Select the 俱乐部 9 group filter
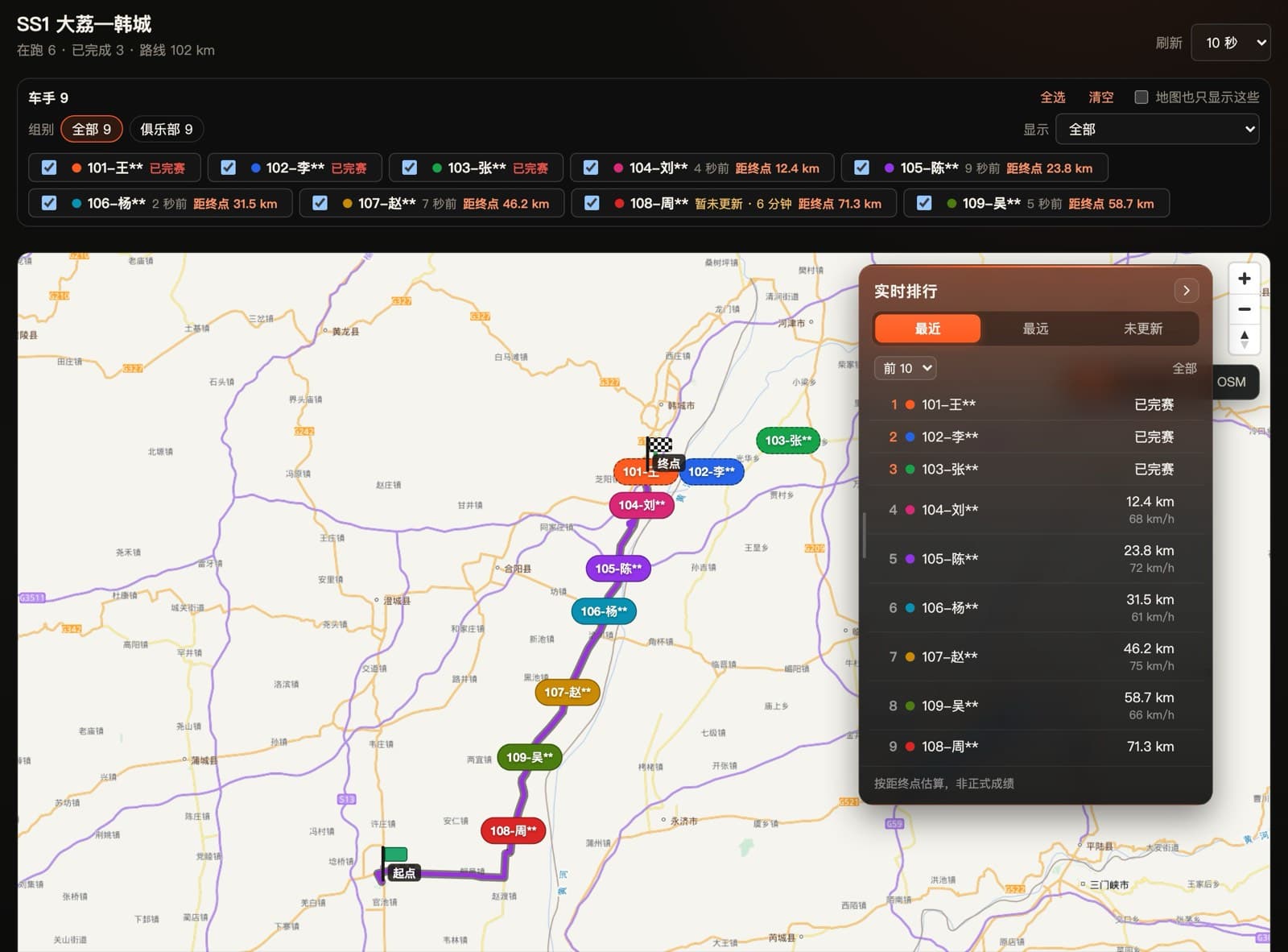 pyautogui.click(x=167, y=129)
